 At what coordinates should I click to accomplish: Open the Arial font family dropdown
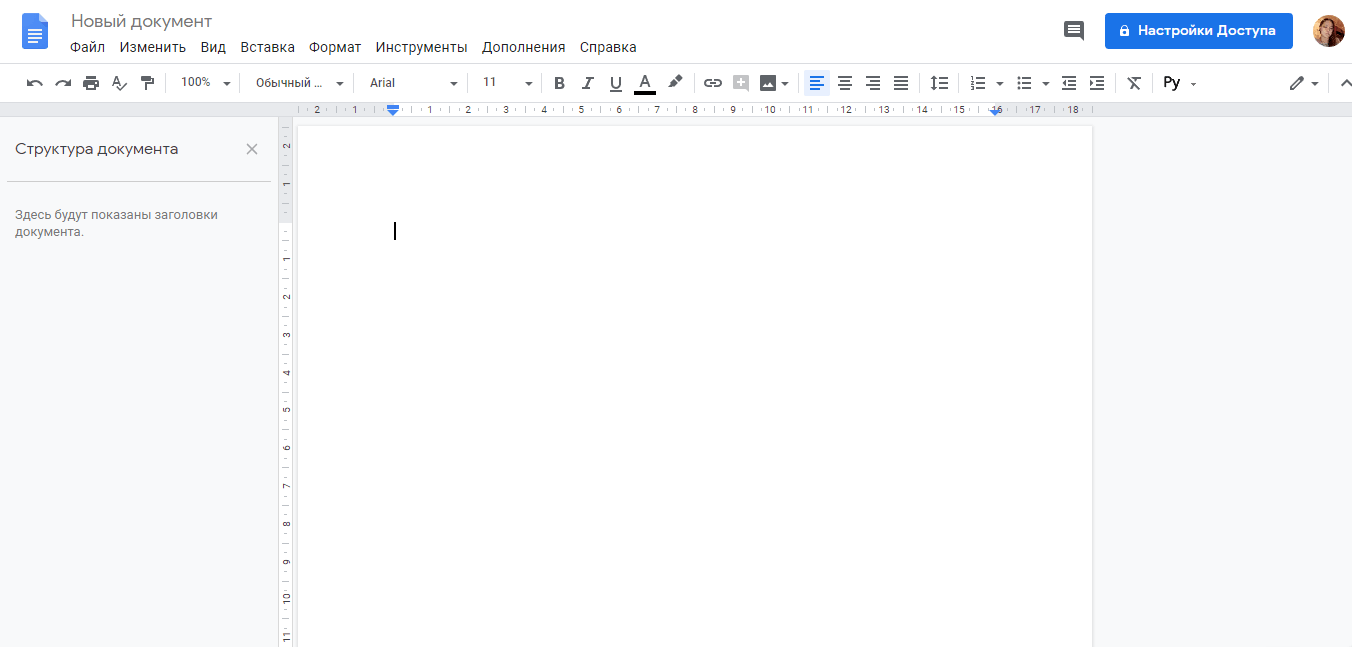tap(410, 83)
